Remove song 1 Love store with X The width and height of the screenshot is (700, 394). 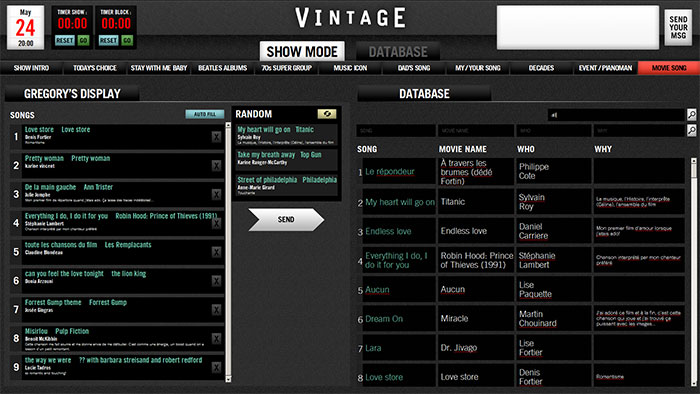coord(217,137)
